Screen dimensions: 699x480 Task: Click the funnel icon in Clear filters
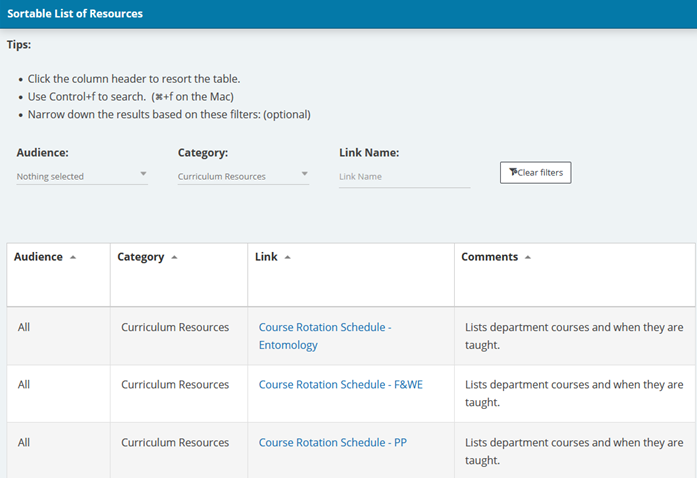point(512,173)
